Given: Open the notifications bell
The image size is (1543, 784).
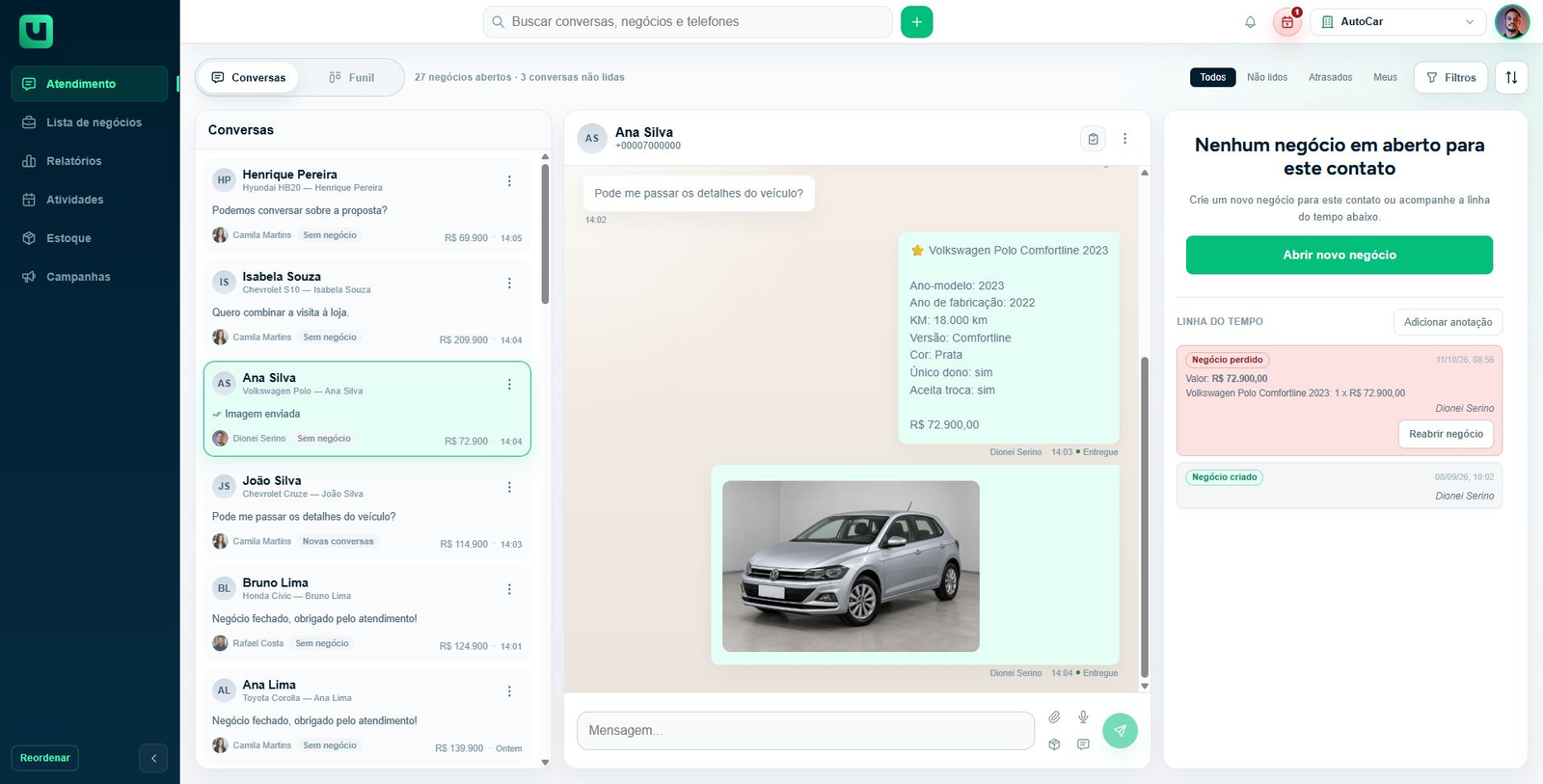Looking at the screenshot, I should [x=1250, y=21].
